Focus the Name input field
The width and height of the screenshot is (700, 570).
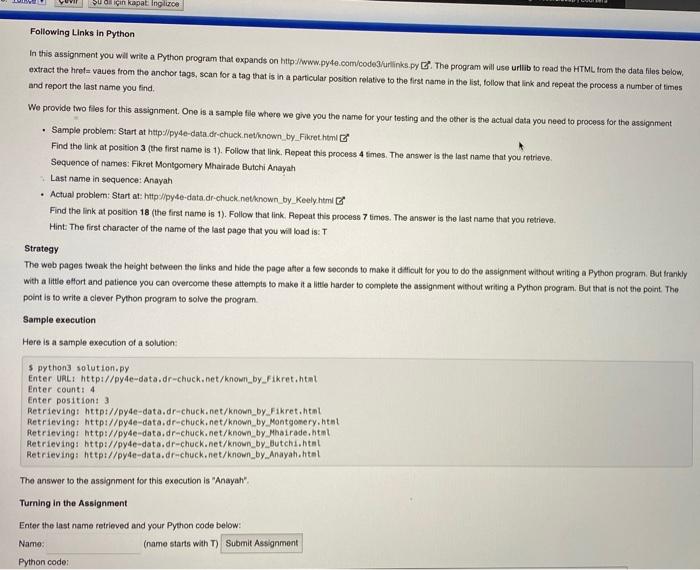94,545
